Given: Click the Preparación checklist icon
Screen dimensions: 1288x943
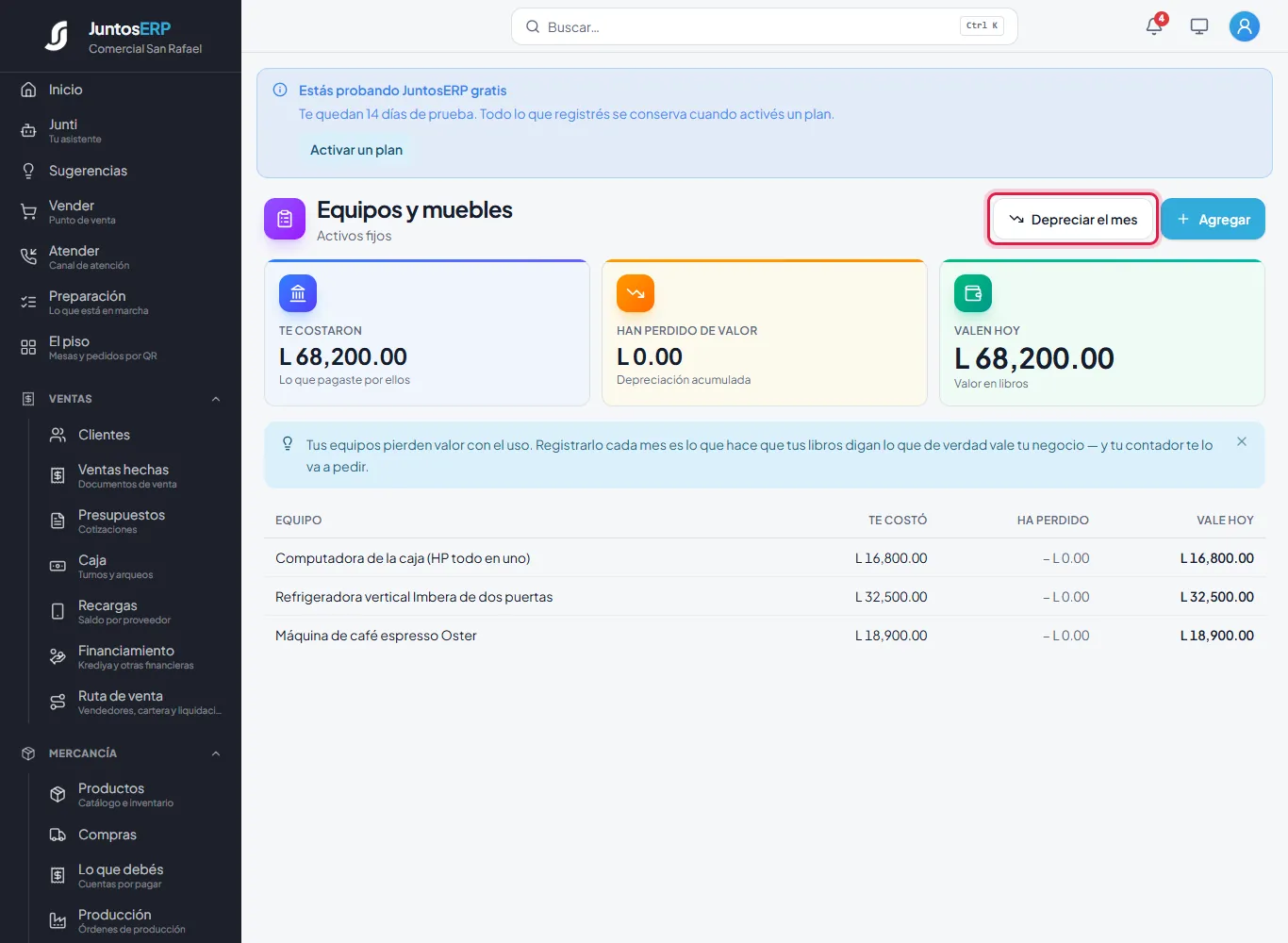Looking at the screenshot, I should click(28, 303).
